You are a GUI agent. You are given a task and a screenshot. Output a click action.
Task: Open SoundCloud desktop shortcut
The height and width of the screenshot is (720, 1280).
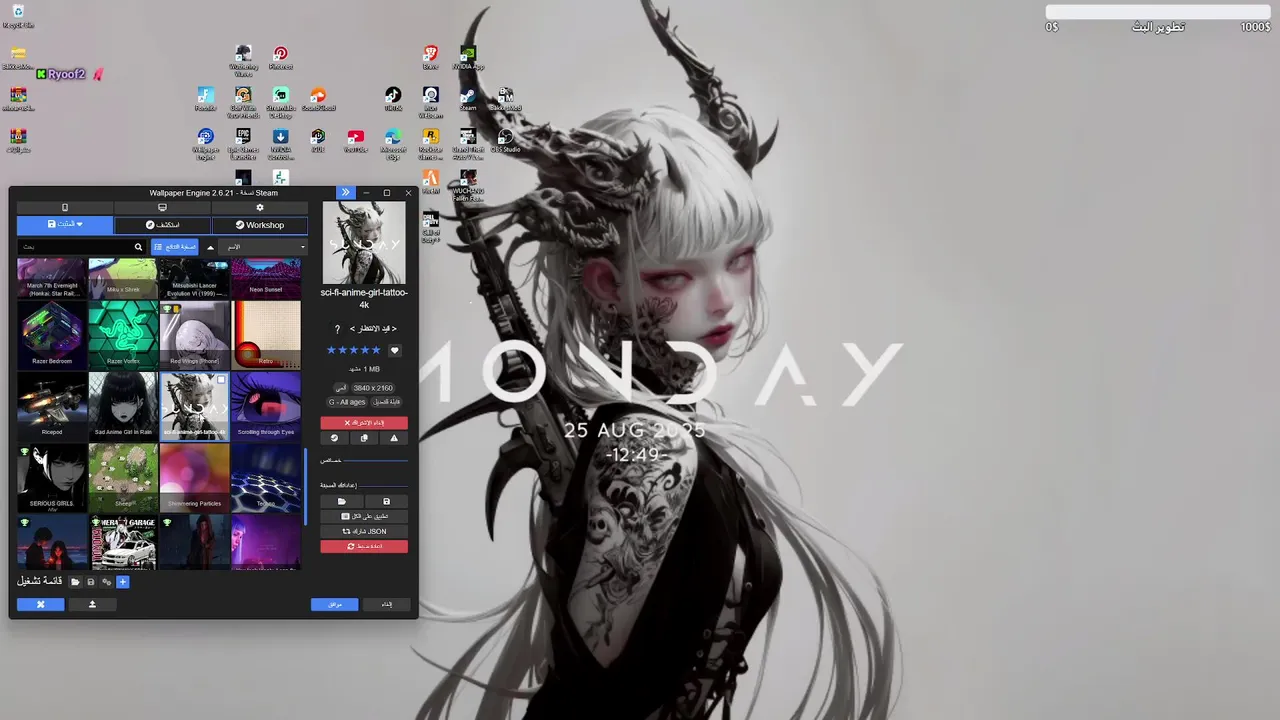[x=318, y=100]
